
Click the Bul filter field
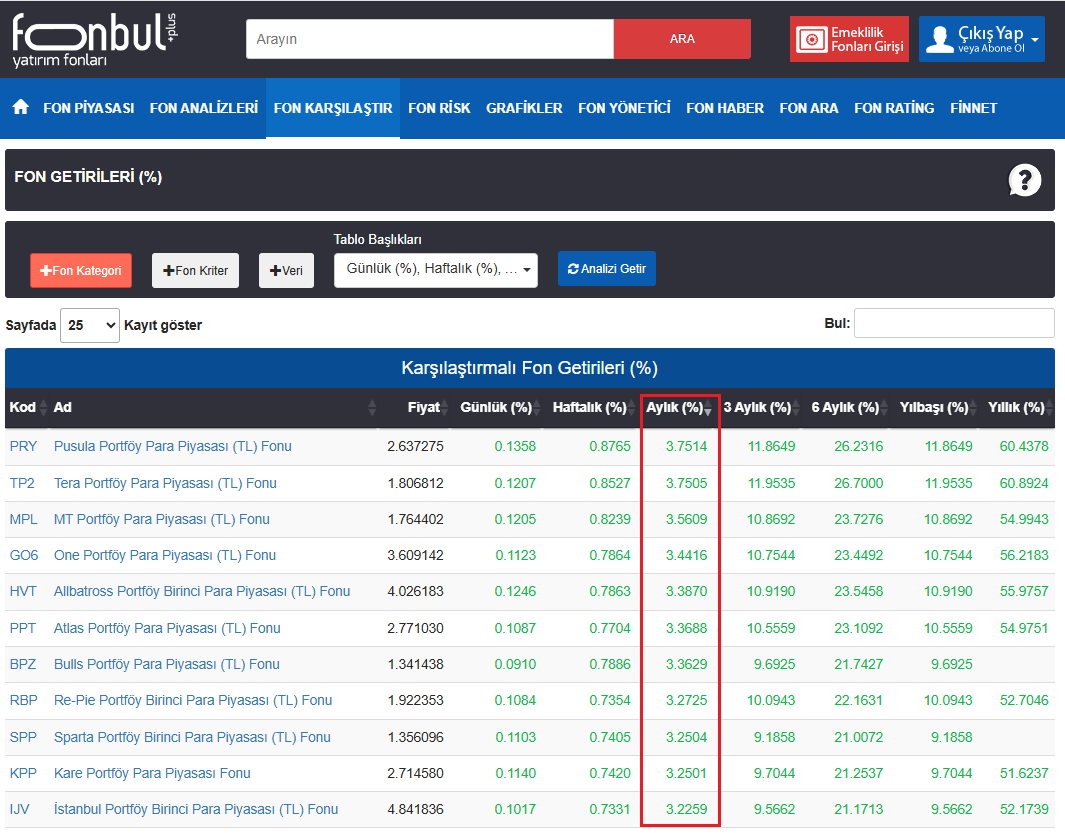point(954,323)
